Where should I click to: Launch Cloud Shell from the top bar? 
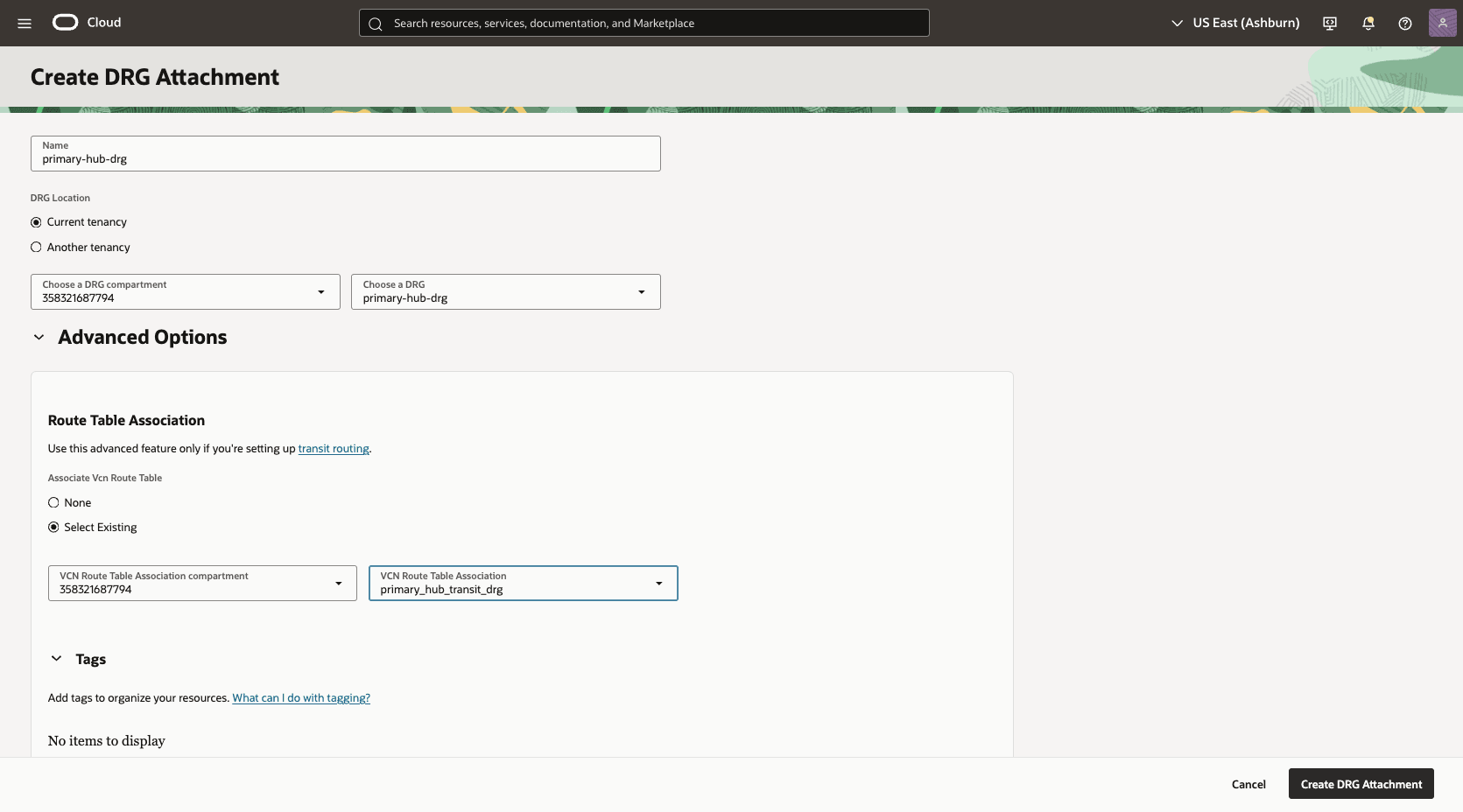[x=1329, y=23]
